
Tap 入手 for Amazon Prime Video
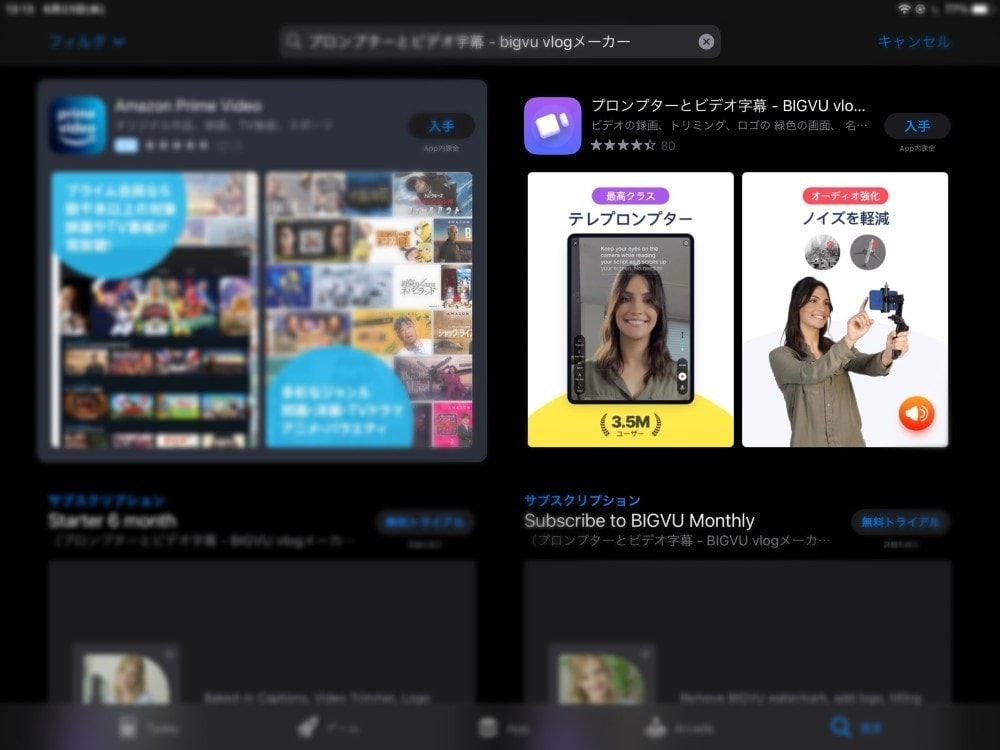pos(441,126)
